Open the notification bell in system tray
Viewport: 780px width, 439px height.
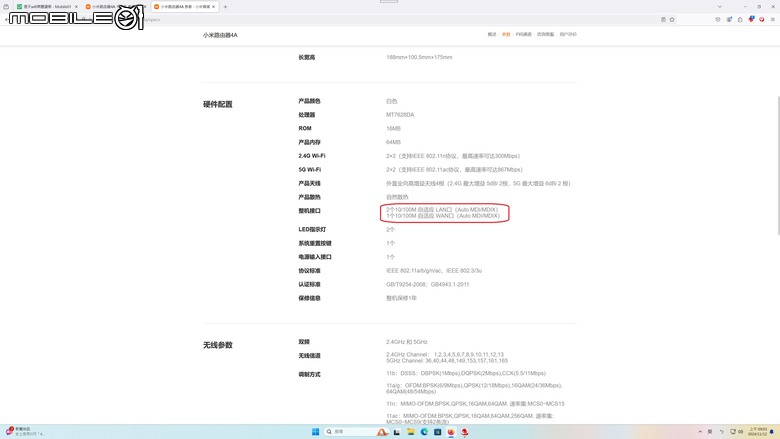click(773, 432)
